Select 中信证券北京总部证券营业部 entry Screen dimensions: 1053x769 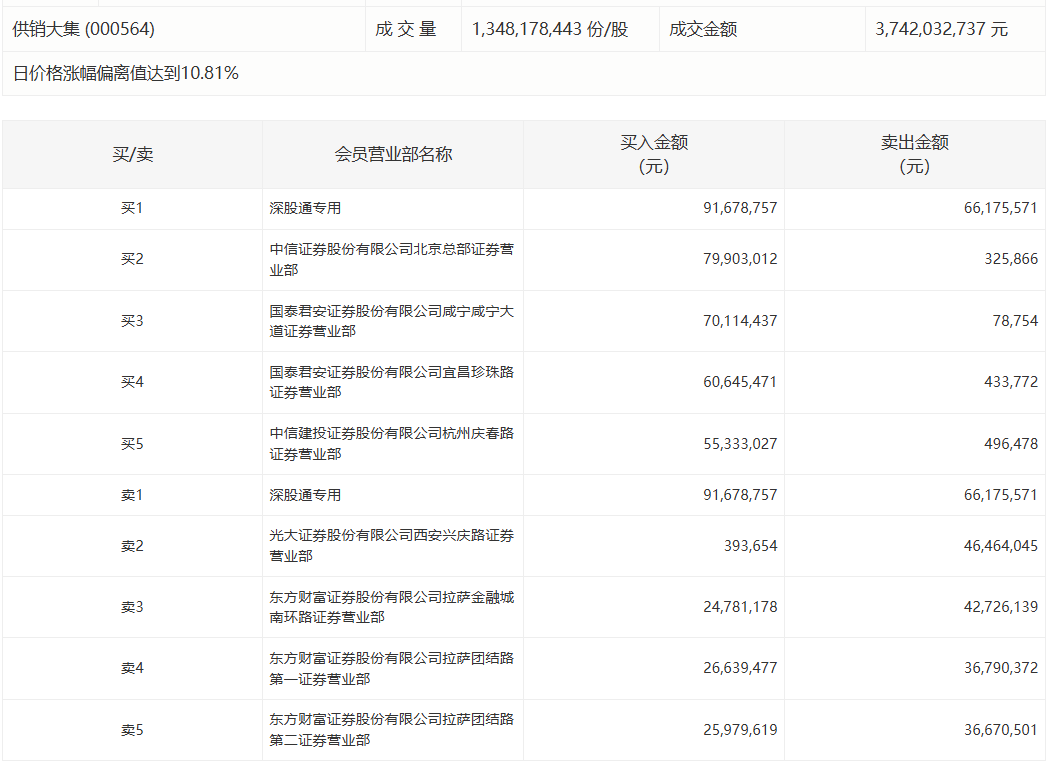[391, 259]
